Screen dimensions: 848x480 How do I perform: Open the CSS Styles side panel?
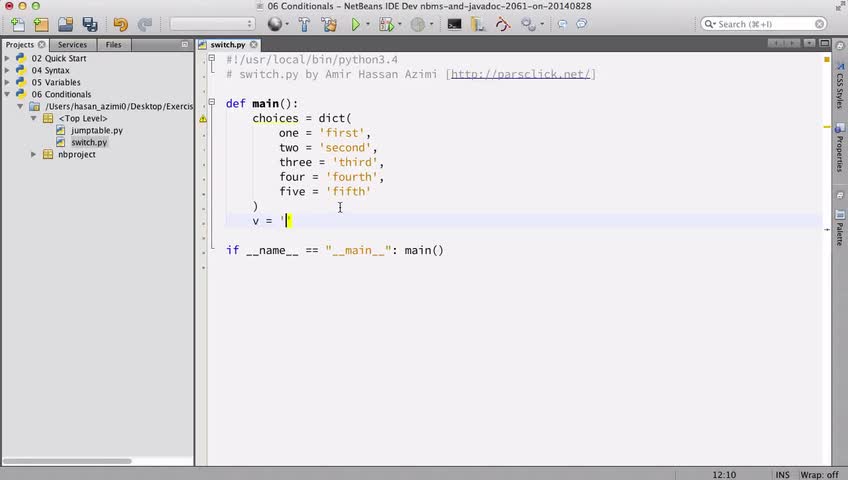840,85
